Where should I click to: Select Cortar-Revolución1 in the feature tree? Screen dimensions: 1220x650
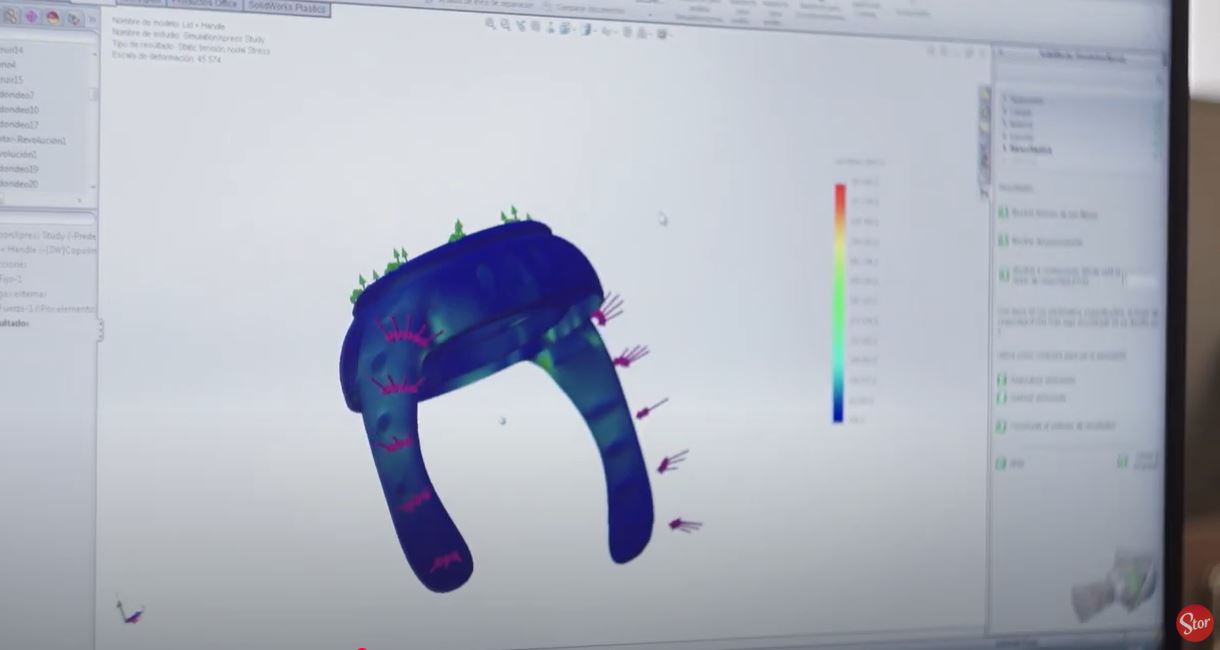[x=32, y=140]
